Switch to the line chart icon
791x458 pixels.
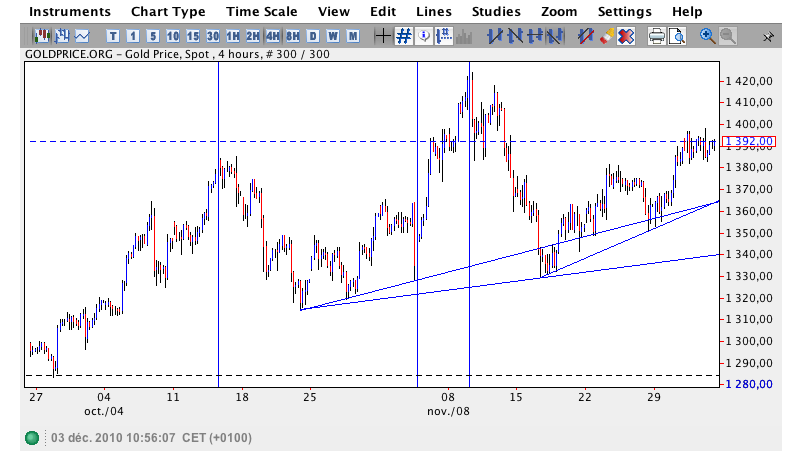coord(80,36)
